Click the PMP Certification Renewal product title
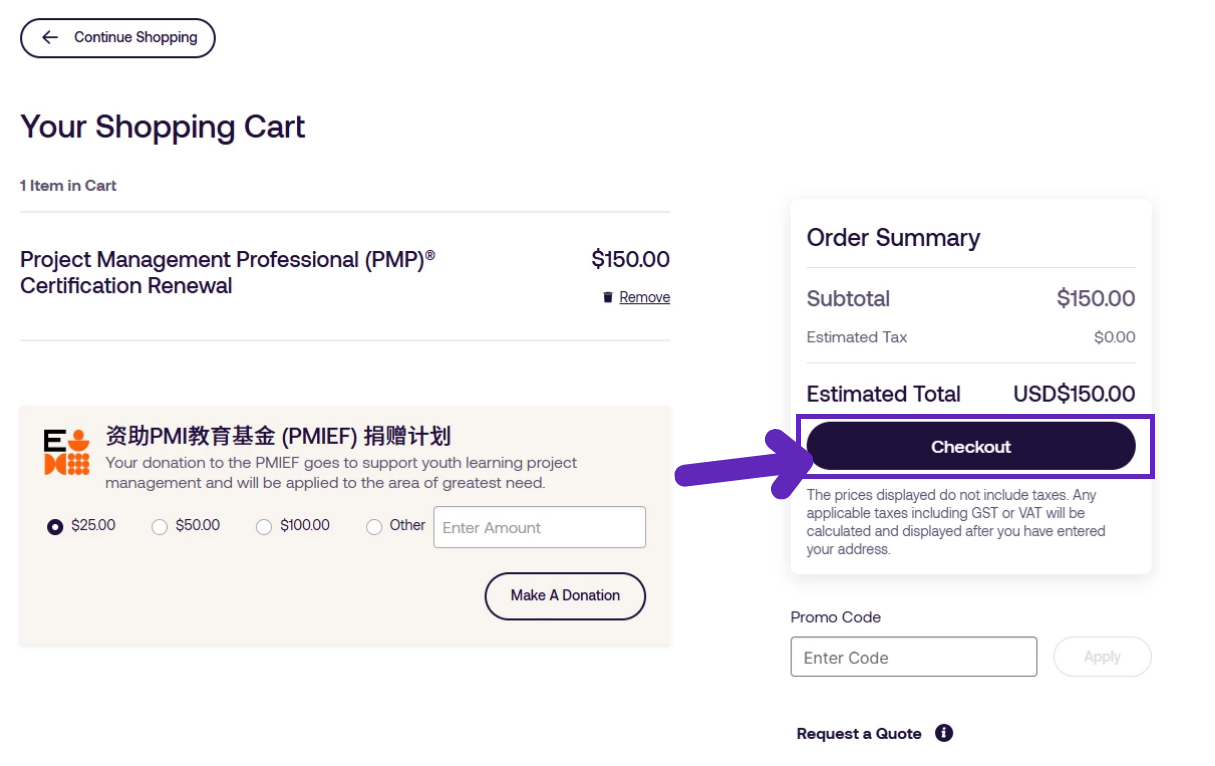This screenshot has height=766, width=1215. (225, 272)
